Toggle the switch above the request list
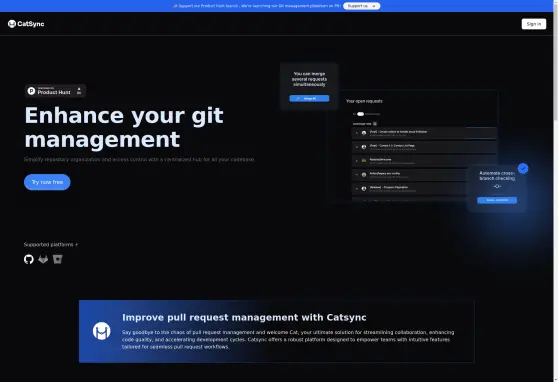 pyautogui.click(x=360, y=114)
